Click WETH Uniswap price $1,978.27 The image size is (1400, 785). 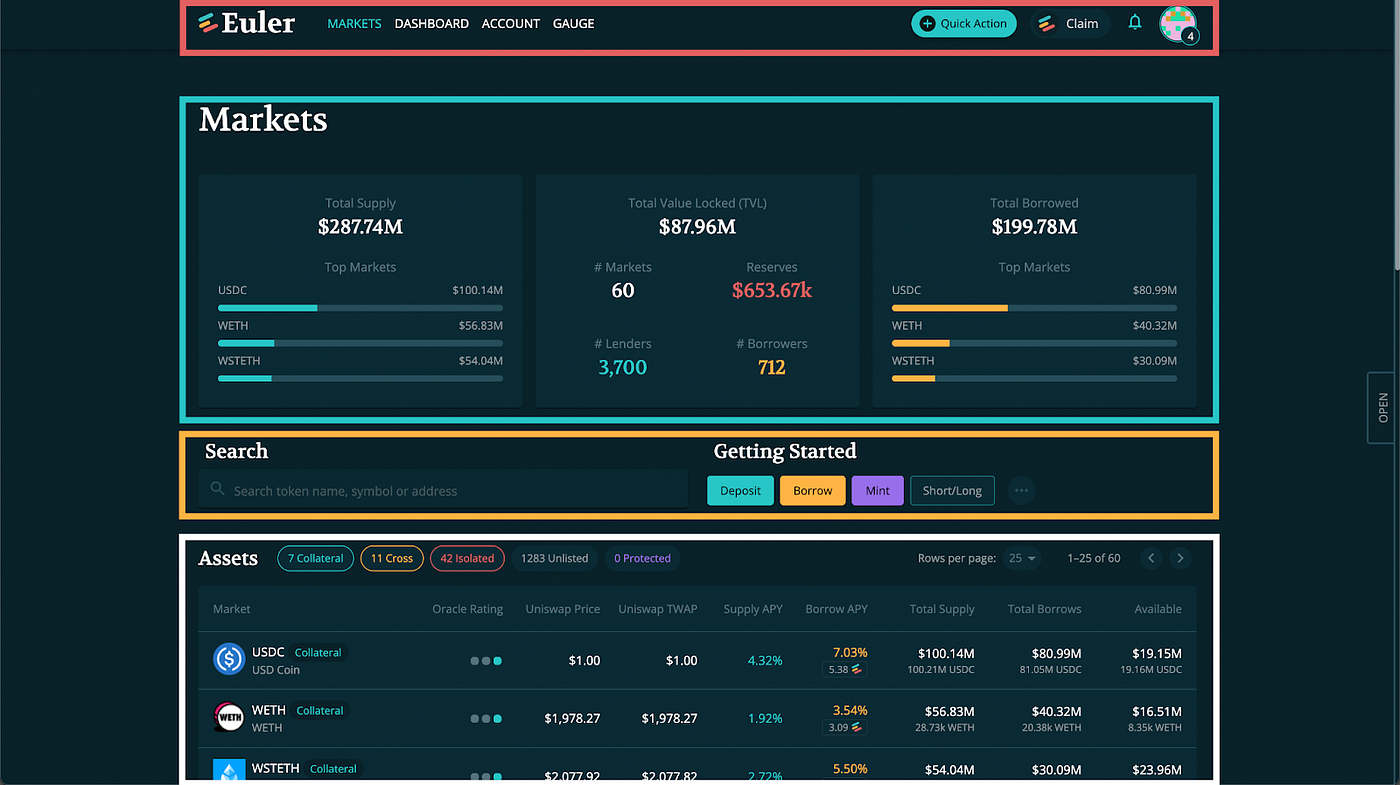pos(573,719)
